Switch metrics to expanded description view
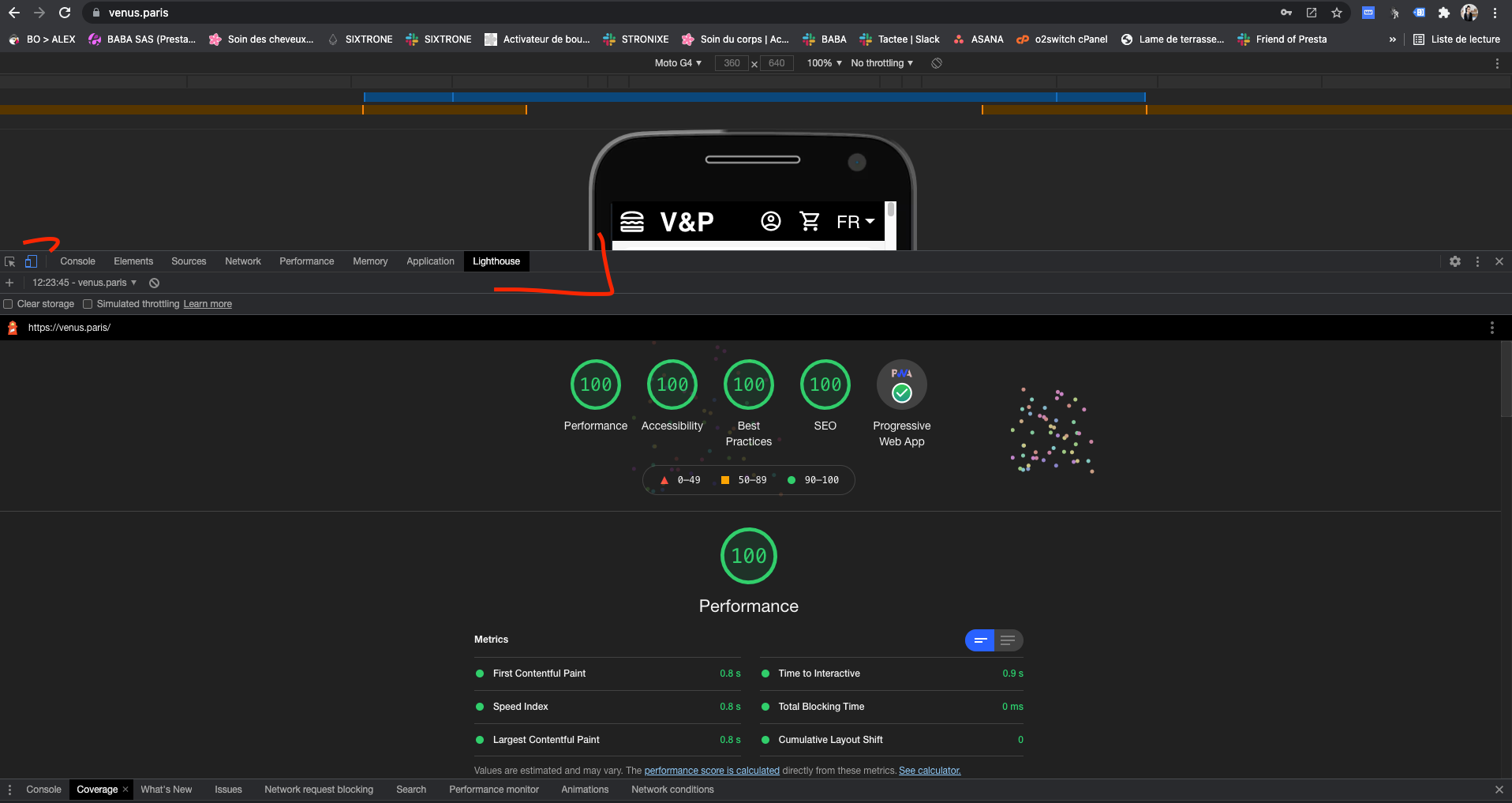Image resolution: width=1512 pixels, height=803 pixels. click(x=1009, y=640)
